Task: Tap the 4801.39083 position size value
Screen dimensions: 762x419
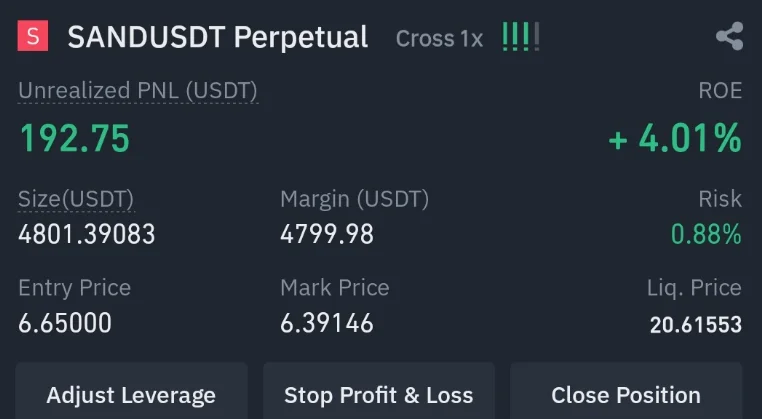Action: [87, 235]
